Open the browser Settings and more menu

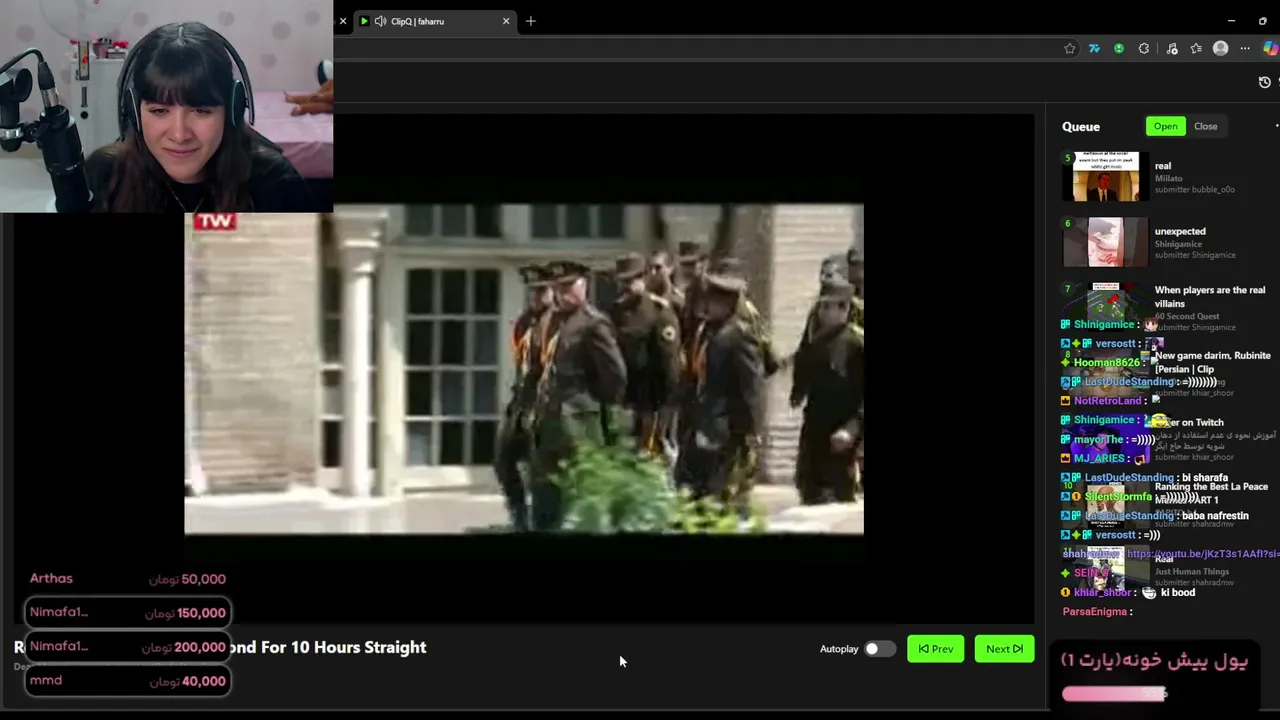(x=1245, y=48)
